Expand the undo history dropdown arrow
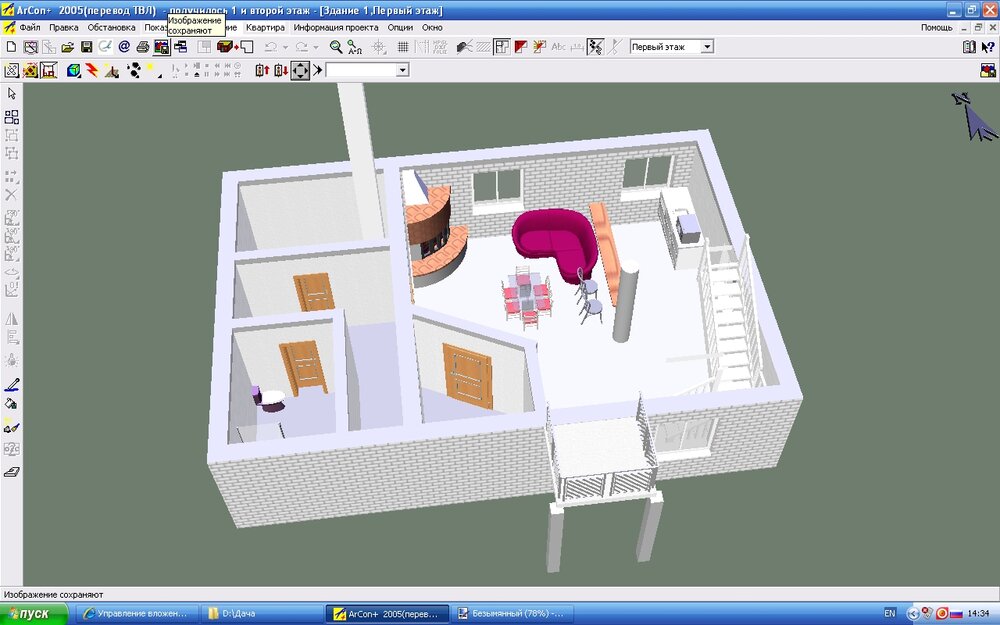Viewport: 1000px width, 625px height. point(285,47)
